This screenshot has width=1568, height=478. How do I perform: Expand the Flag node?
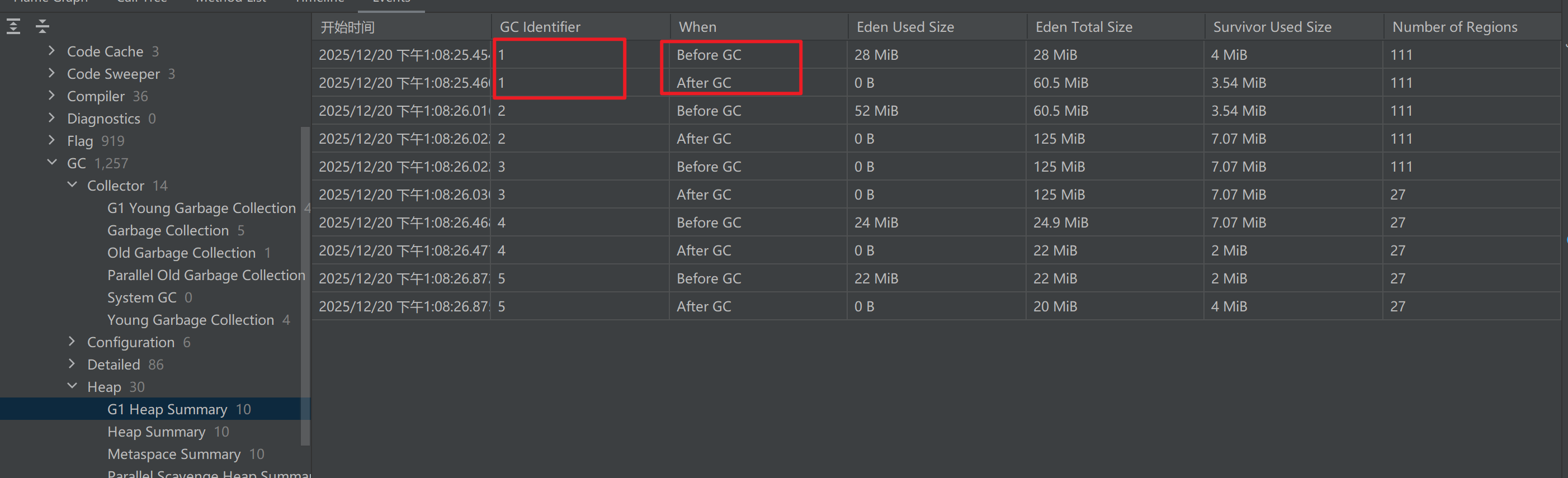(x=52, y=140)
